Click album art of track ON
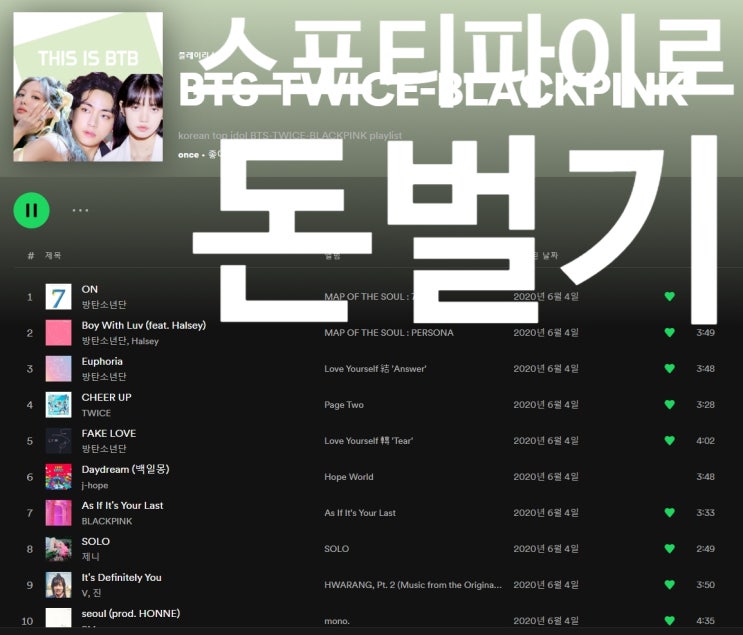Viewport: 743px width, 635px height. tap(58, 297)
